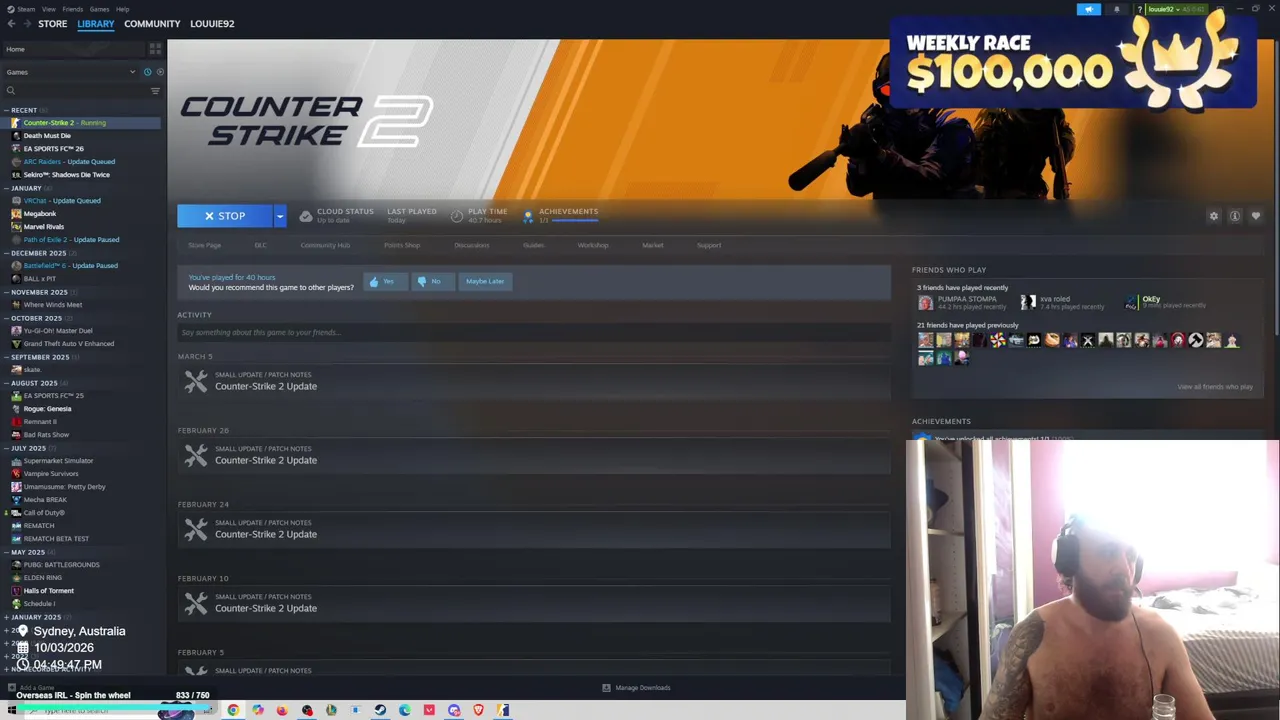Click the Cloud Status icon

306,216
